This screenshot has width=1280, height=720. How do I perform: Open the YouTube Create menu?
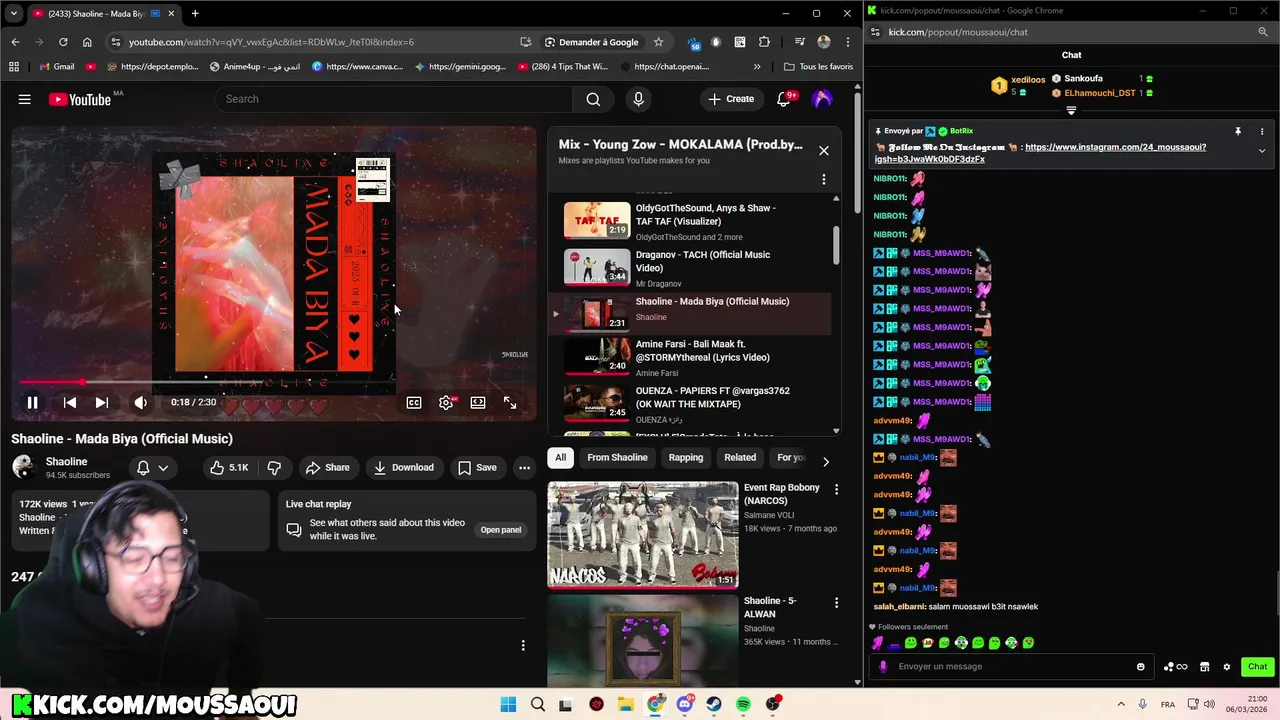731,99
